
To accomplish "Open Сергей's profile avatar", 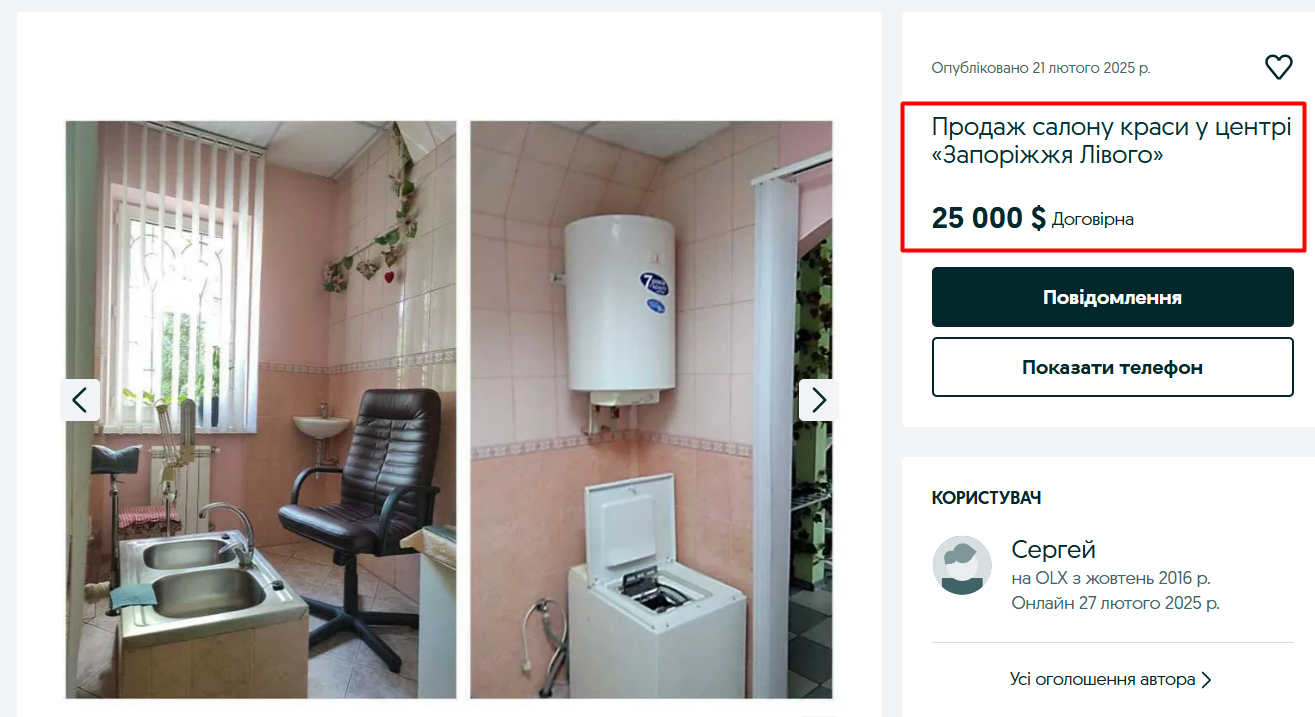I will pyautogui.click(x=962, y=565).
